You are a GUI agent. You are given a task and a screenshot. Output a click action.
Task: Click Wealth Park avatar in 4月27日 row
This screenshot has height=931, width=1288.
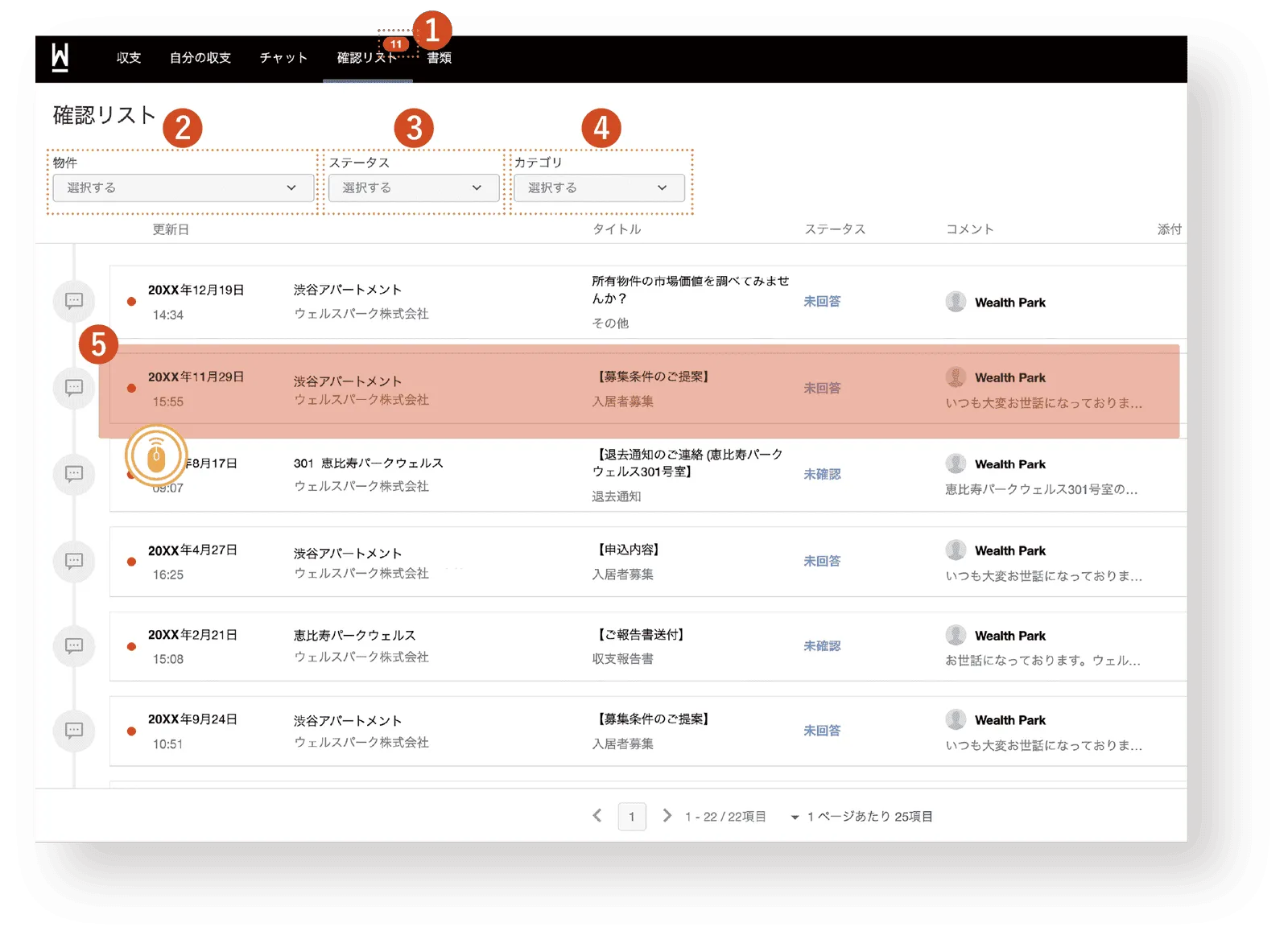point(956,550)
